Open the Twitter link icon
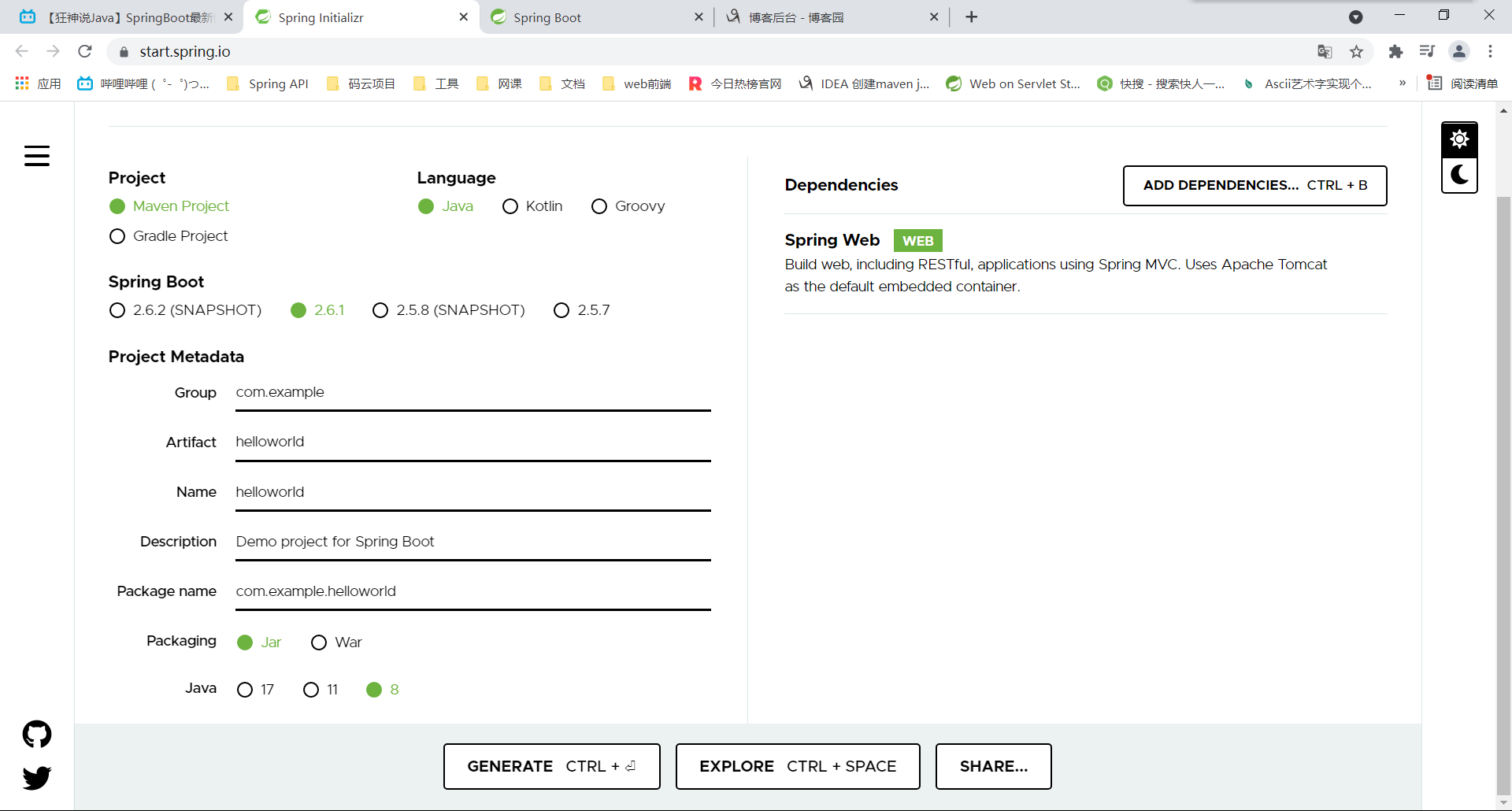This screenshot has width=1512, height=811. pyautogui.click(x=37, y=777)
